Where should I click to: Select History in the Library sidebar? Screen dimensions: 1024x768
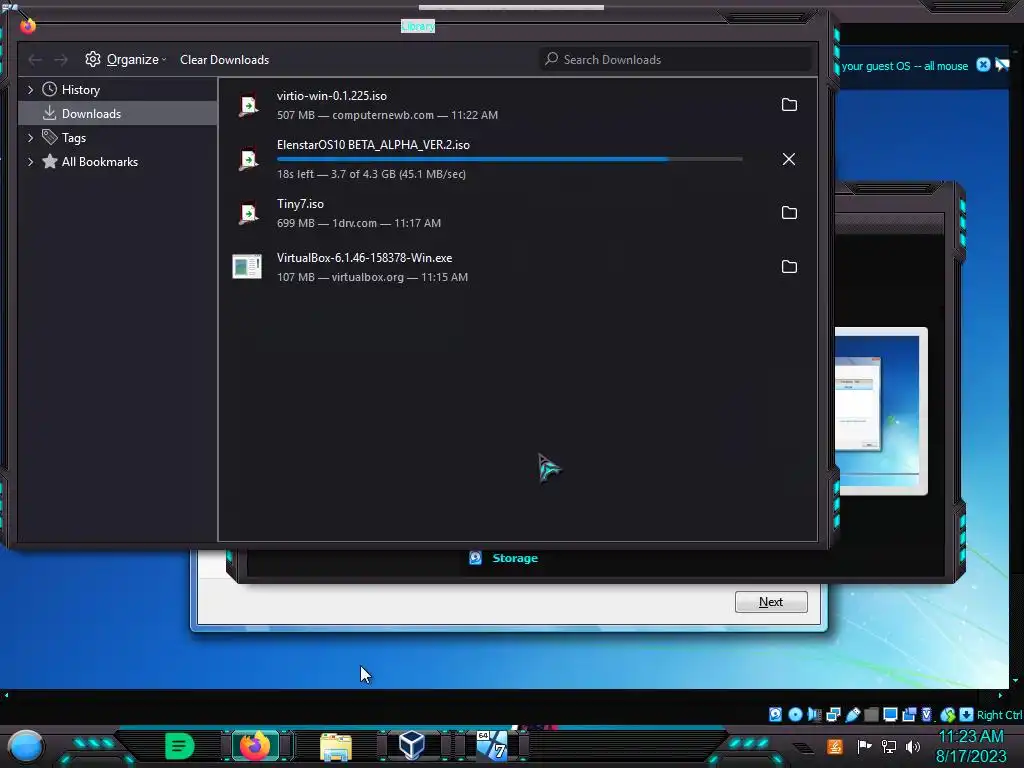pyautogui.click(x=80, y=89)
